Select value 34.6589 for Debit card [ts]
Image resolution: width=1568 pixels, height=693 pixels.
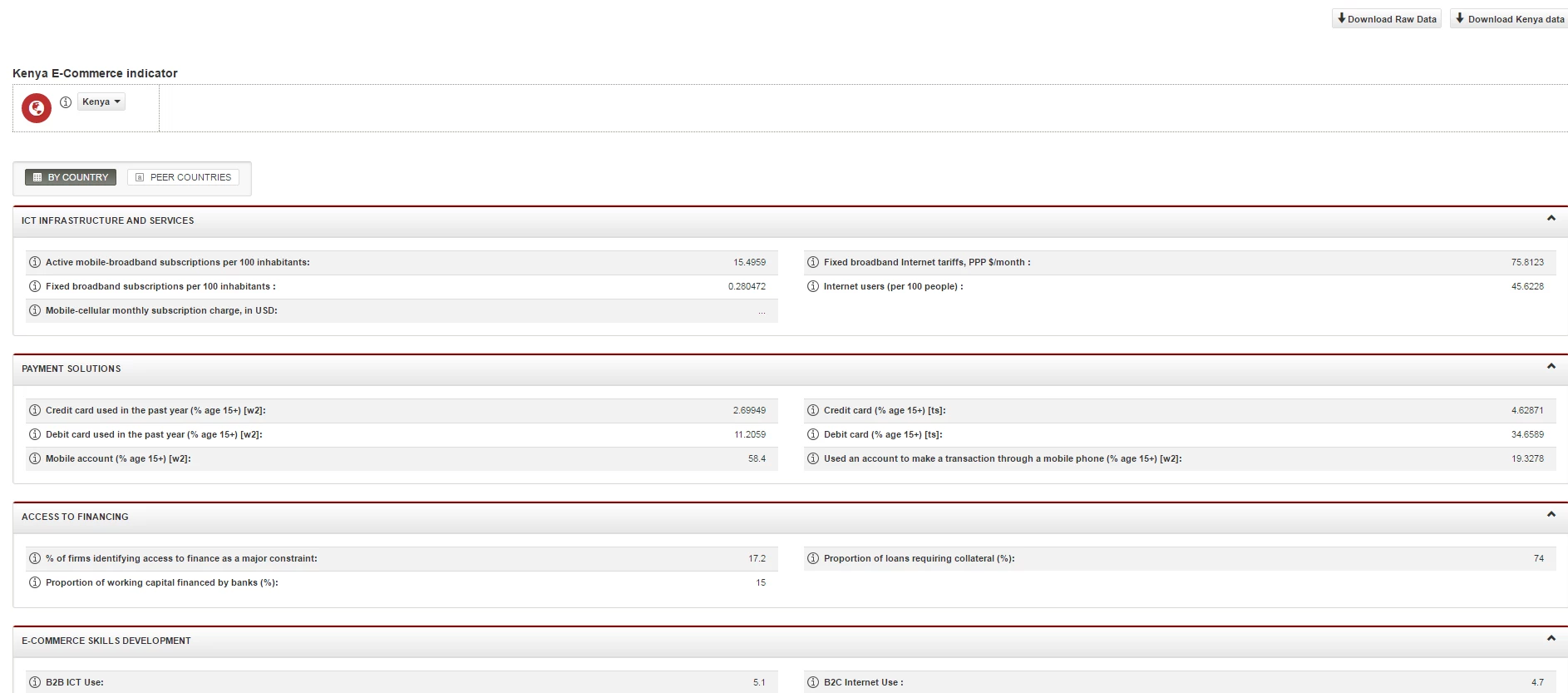(x=1527, y=434)
